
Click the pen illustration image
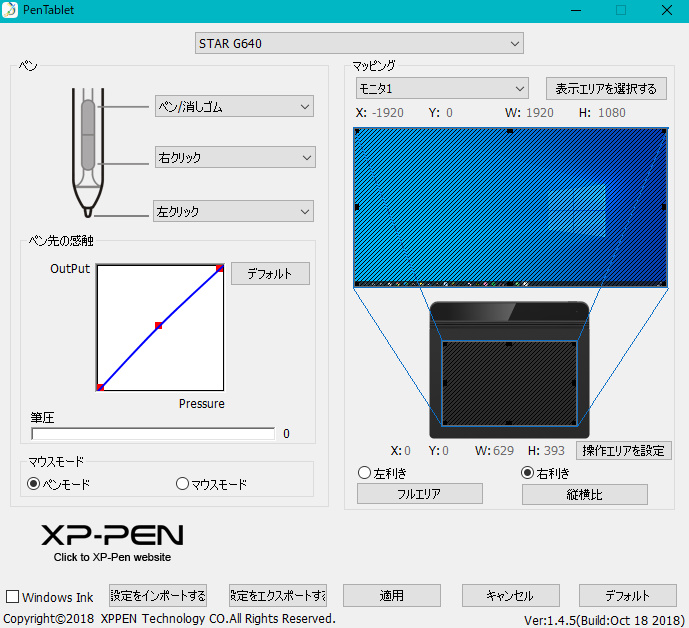click(88, 152)
